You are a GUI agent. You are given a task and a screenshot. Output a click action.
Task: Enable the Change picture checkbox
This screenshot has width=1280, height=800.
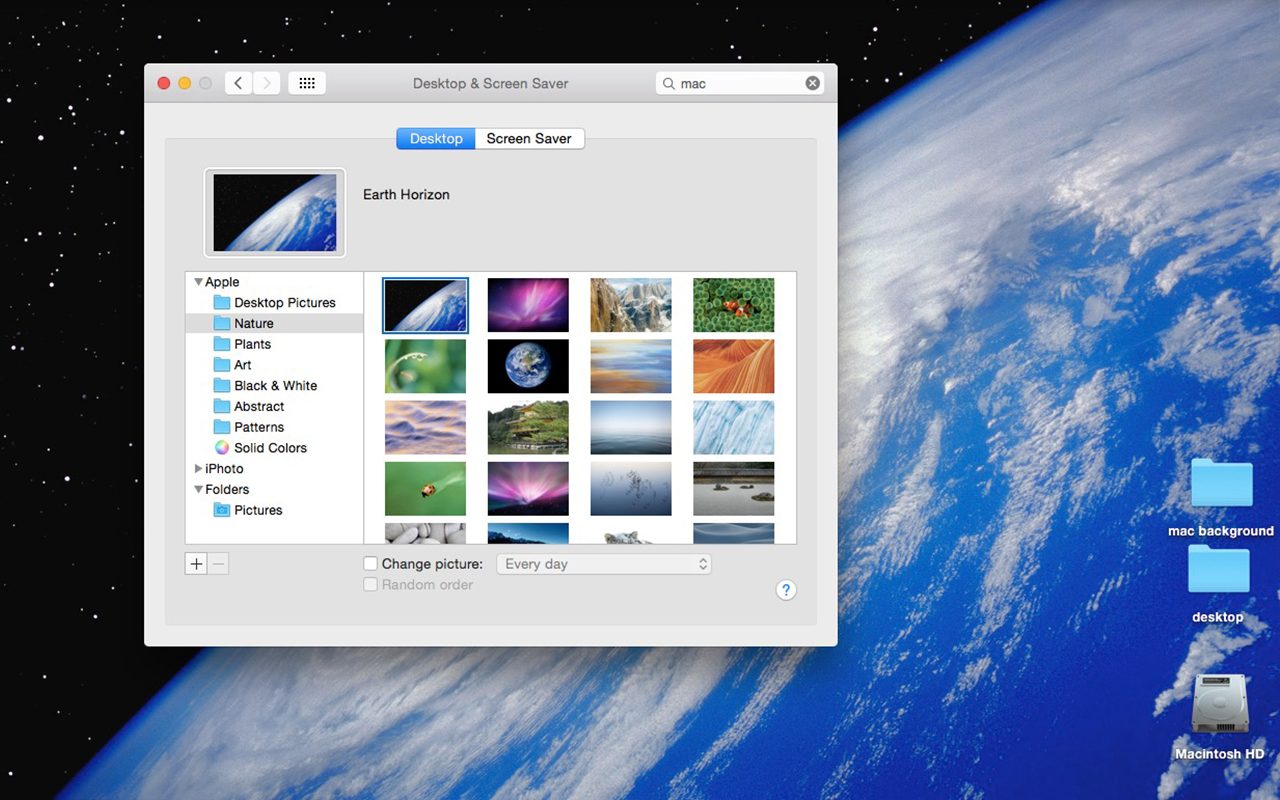pos(370,564)
